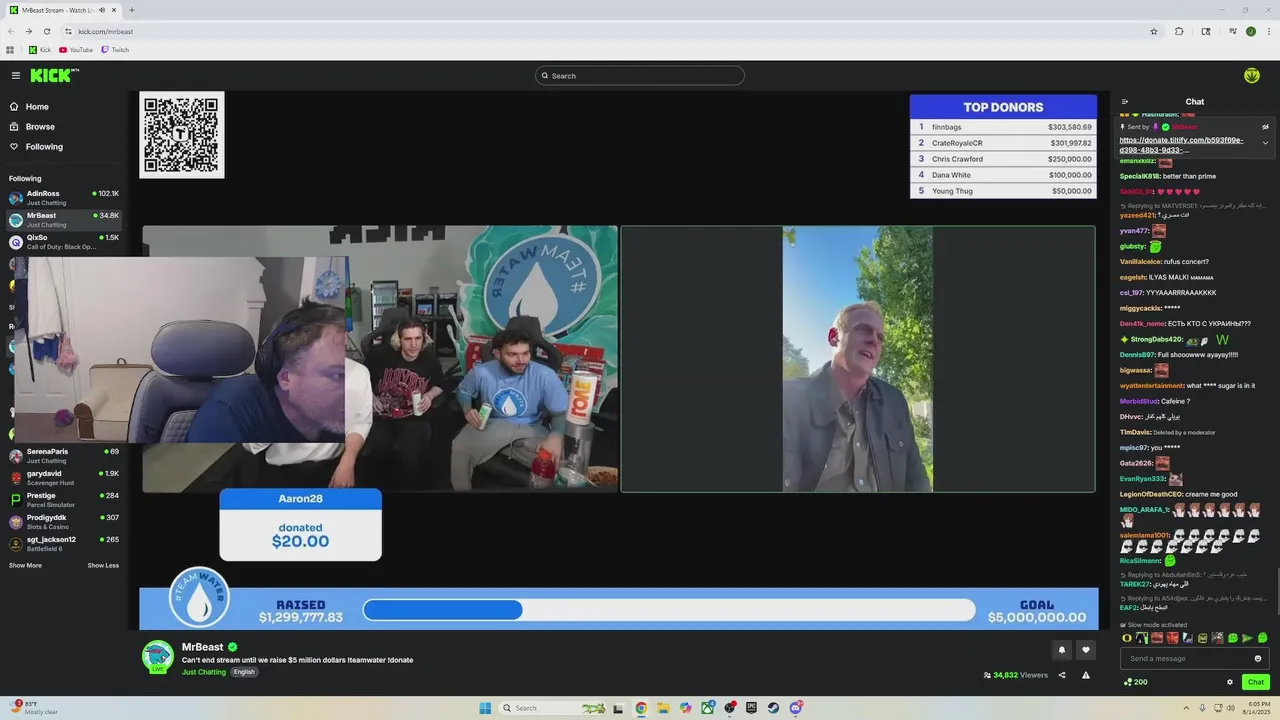Open browser extensions puzzle icon
This screenshot has width=1280, height=720.
pos(1179,31)
